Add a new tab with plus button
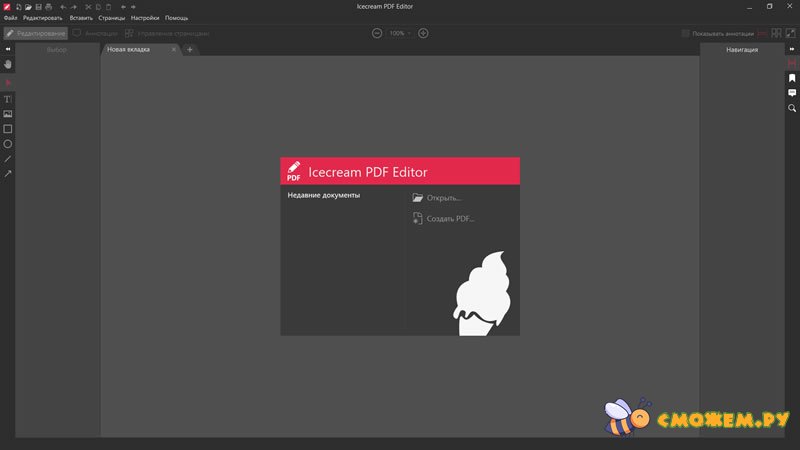 click(189, 49)
